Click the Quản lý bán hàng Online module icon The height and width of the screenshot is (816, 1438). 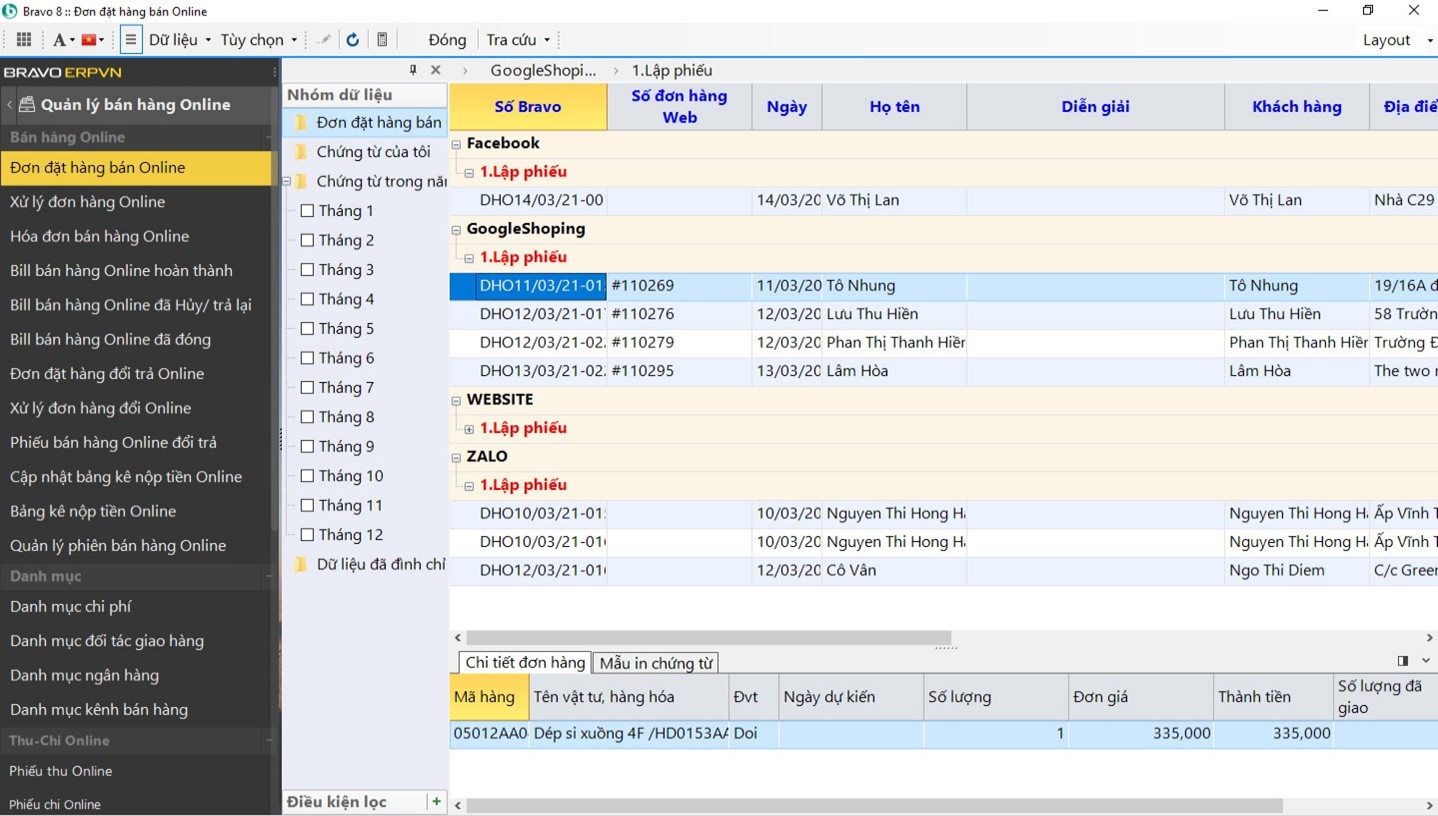26,104
